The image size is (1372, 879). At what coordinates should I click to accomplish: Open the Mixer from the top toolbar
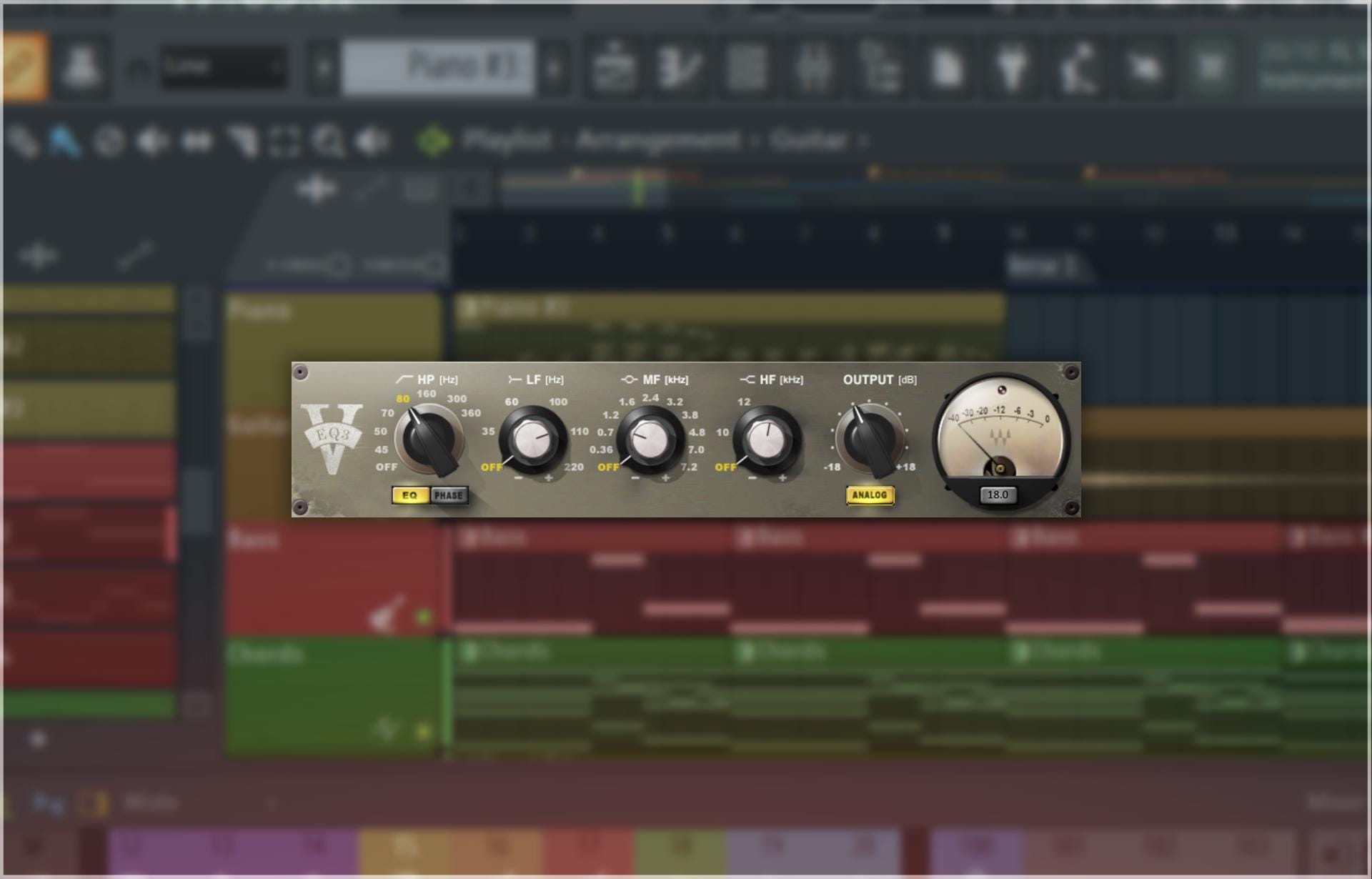point(813,67)
